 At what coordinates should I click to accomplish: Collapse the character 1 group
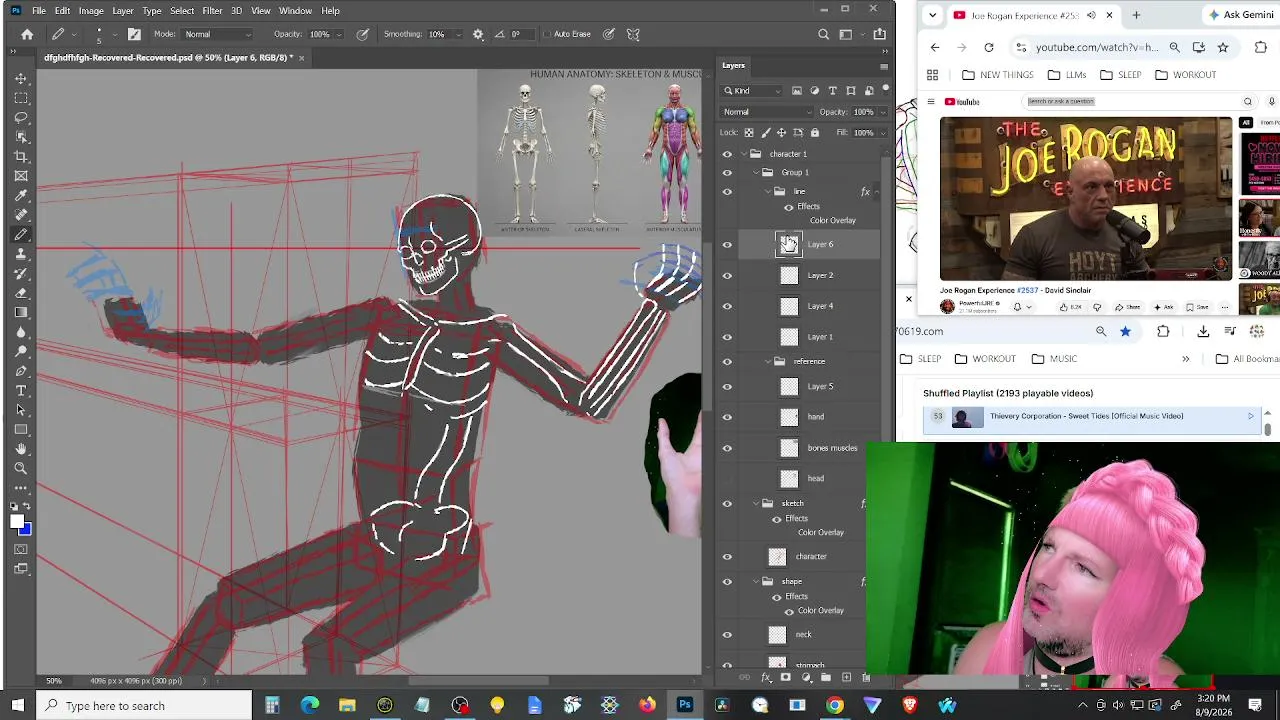click(743, 154)
